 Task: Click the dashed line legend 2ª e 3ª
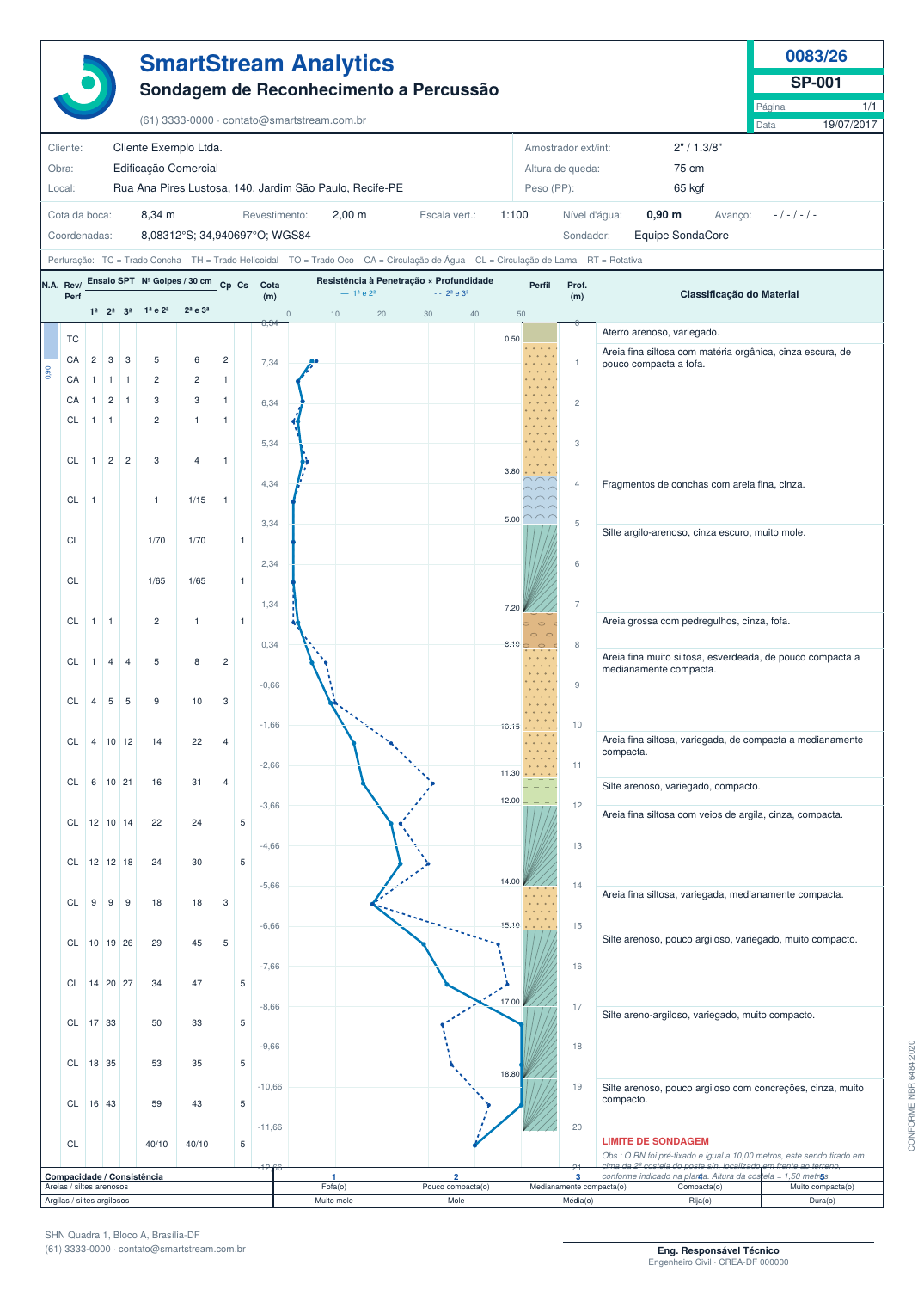451,293
